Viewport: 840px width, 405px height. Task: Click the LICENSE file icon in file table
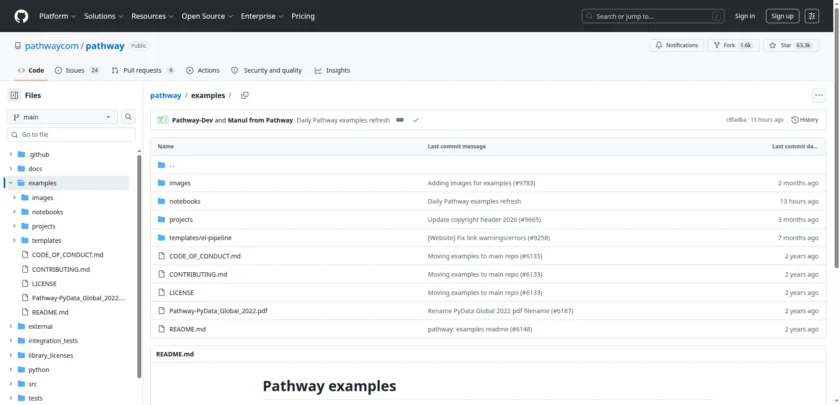(161, 292)
